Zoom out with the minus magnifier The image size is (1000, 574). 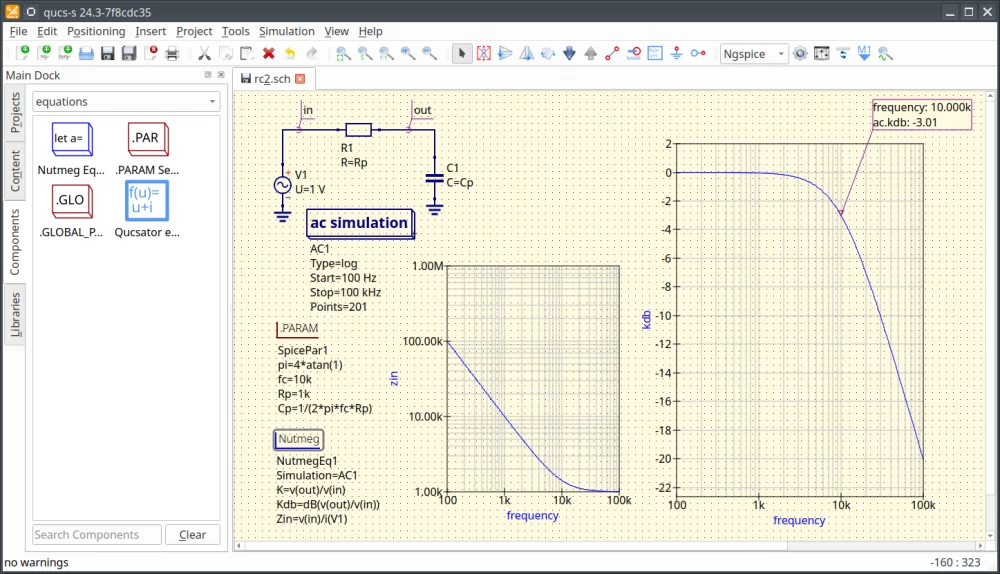tap(429, 54)
